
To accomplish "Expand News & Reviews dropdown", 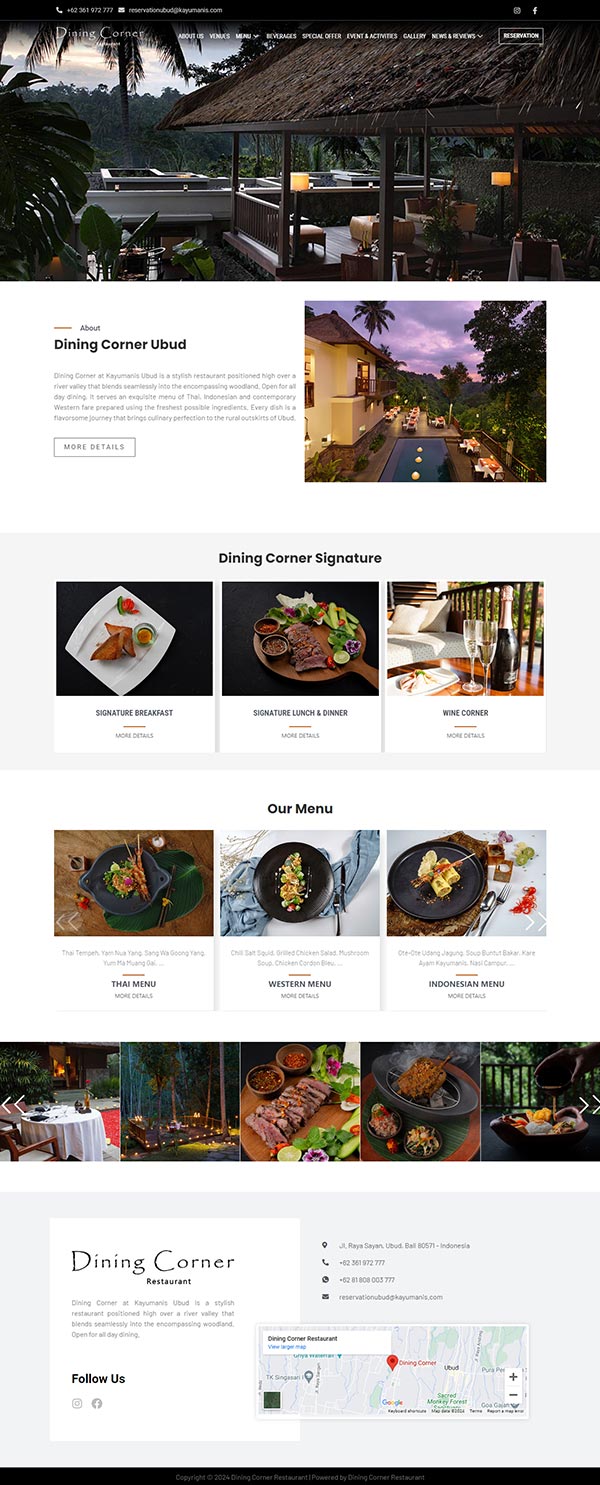I will 457,36.
